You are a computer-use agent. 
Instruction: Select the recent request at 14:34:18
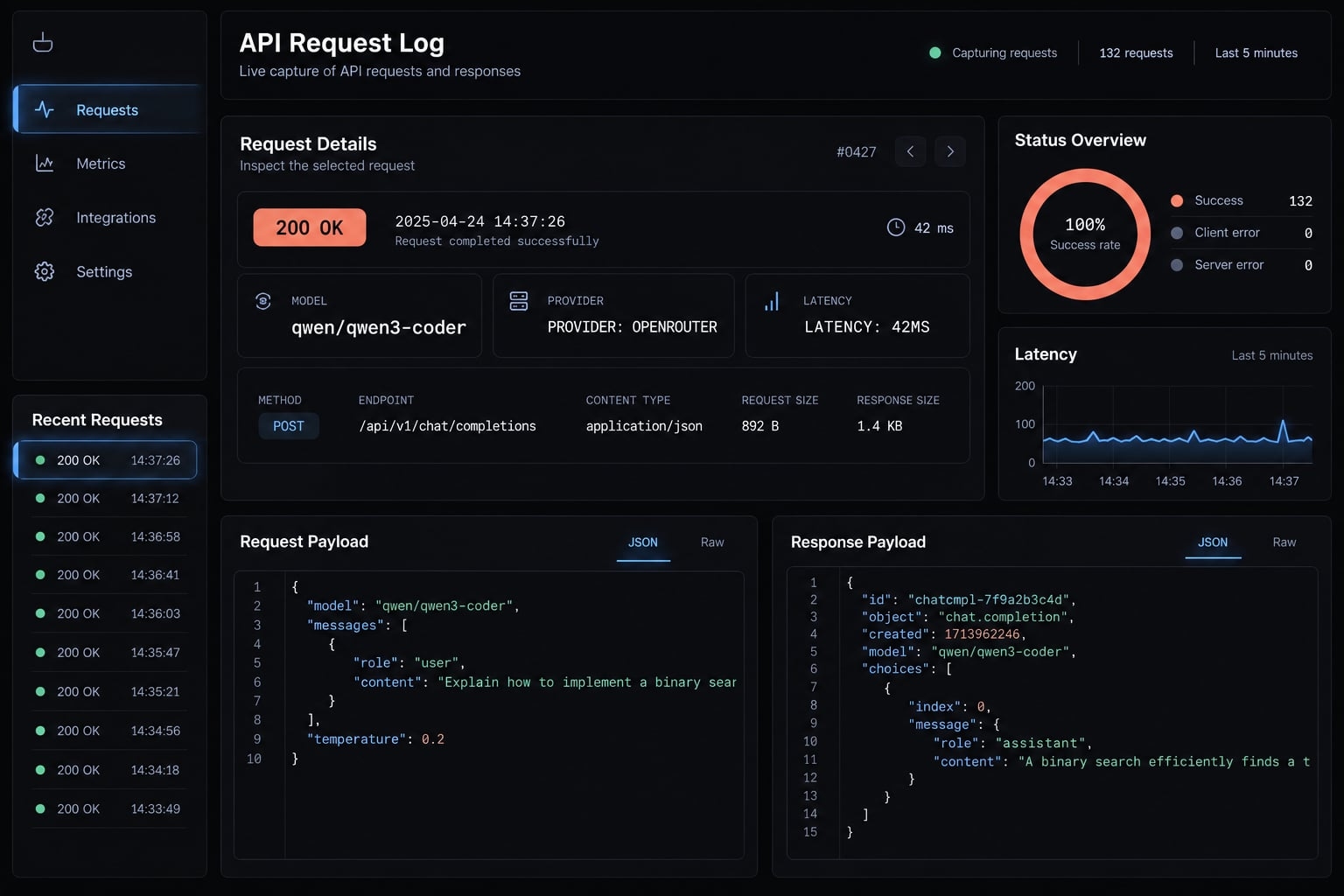(x=109, y=770)
